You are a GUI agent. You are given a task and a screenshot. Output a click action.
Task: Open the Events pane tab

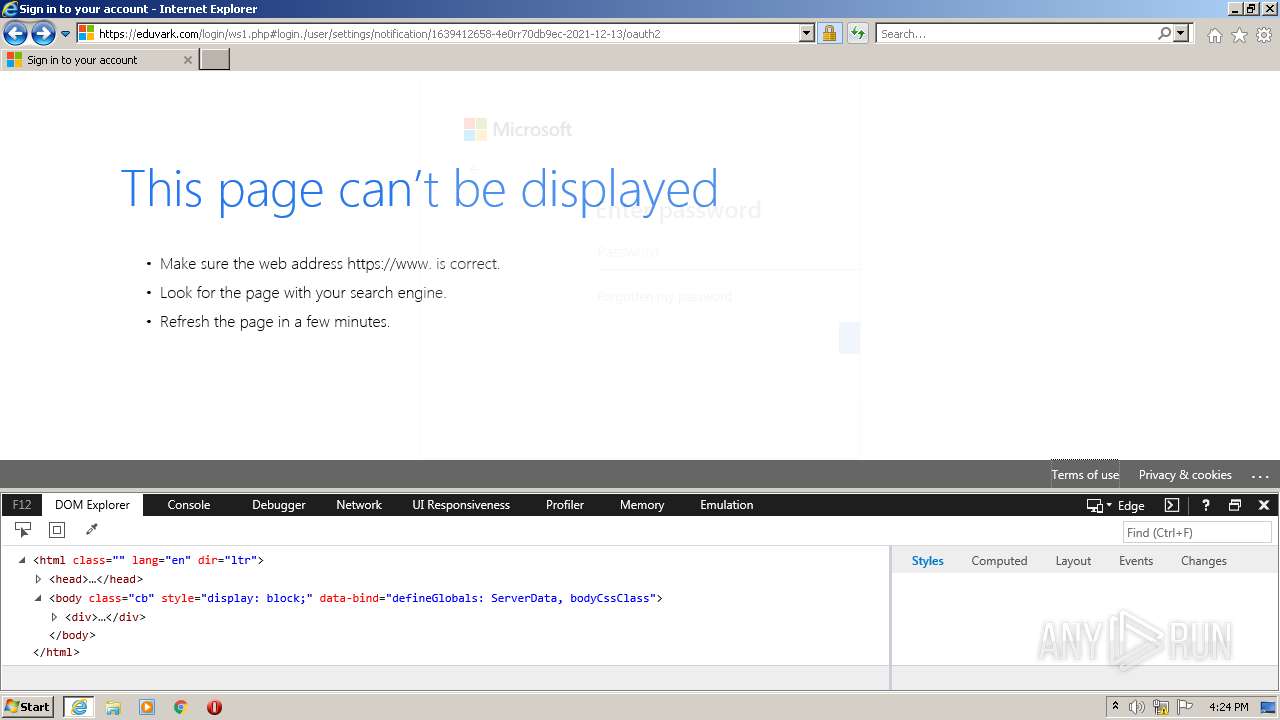1136,561
